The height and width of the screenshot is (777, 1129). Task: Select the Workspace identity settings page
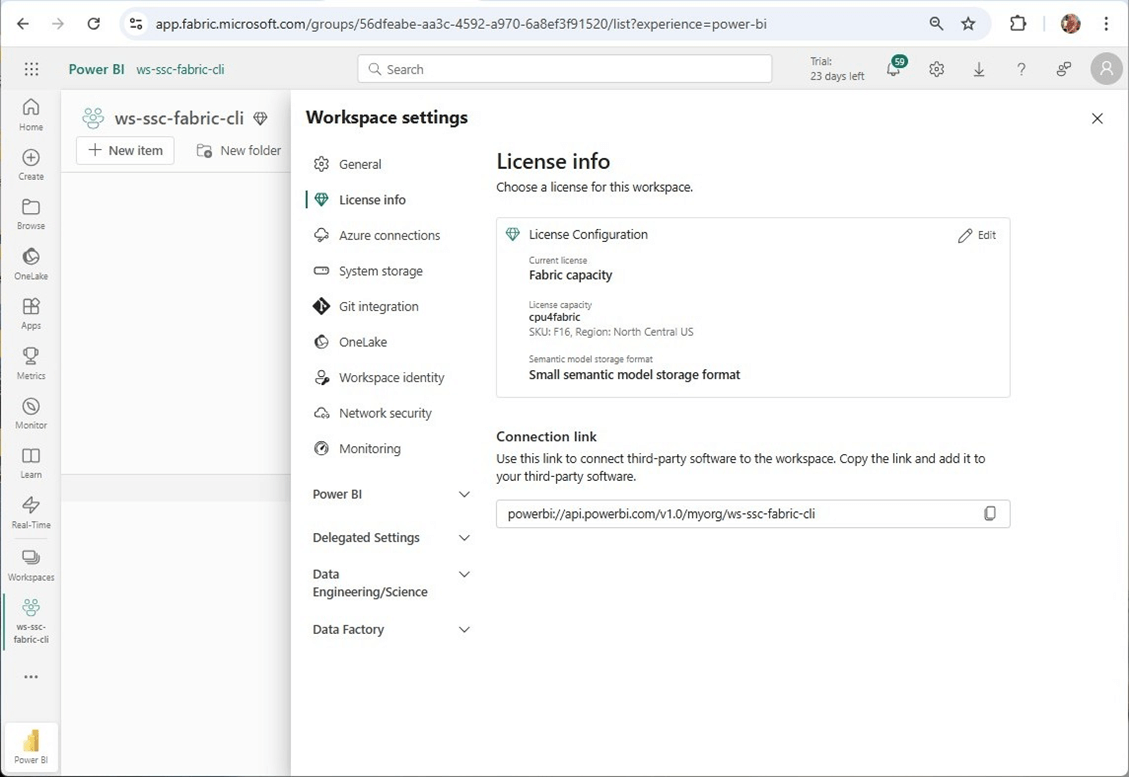tap(391, 378)
